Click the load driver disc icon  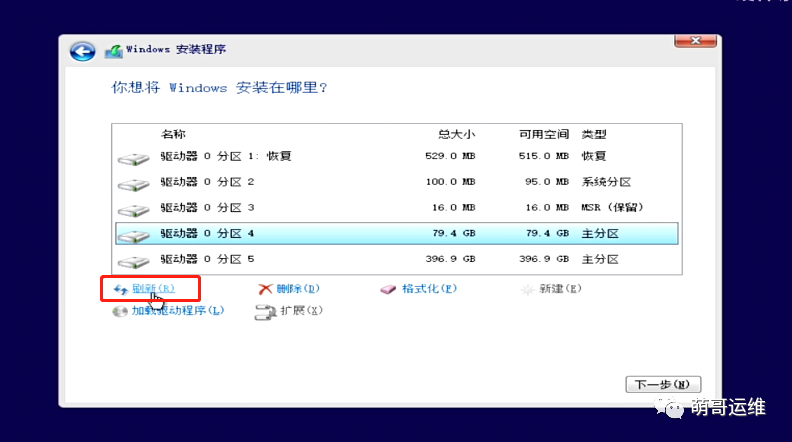tap(120, 311)
